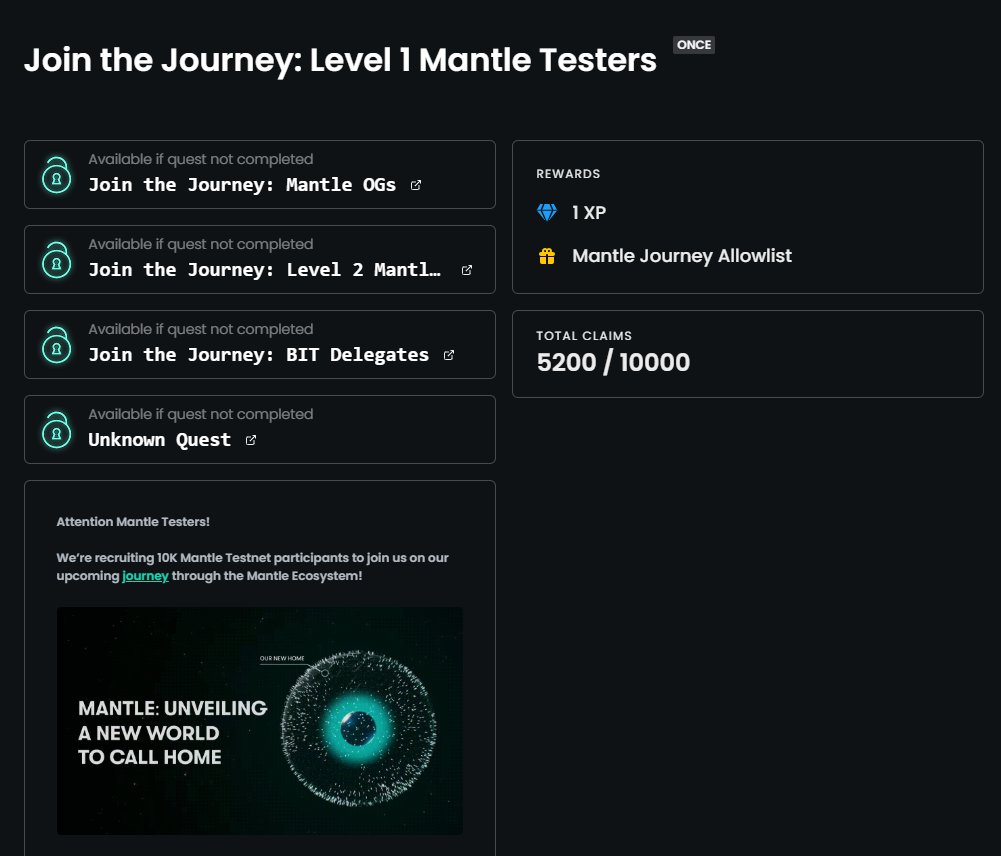
Task: Click the TOTAL CLAIMS label
Action: point(584,336)
